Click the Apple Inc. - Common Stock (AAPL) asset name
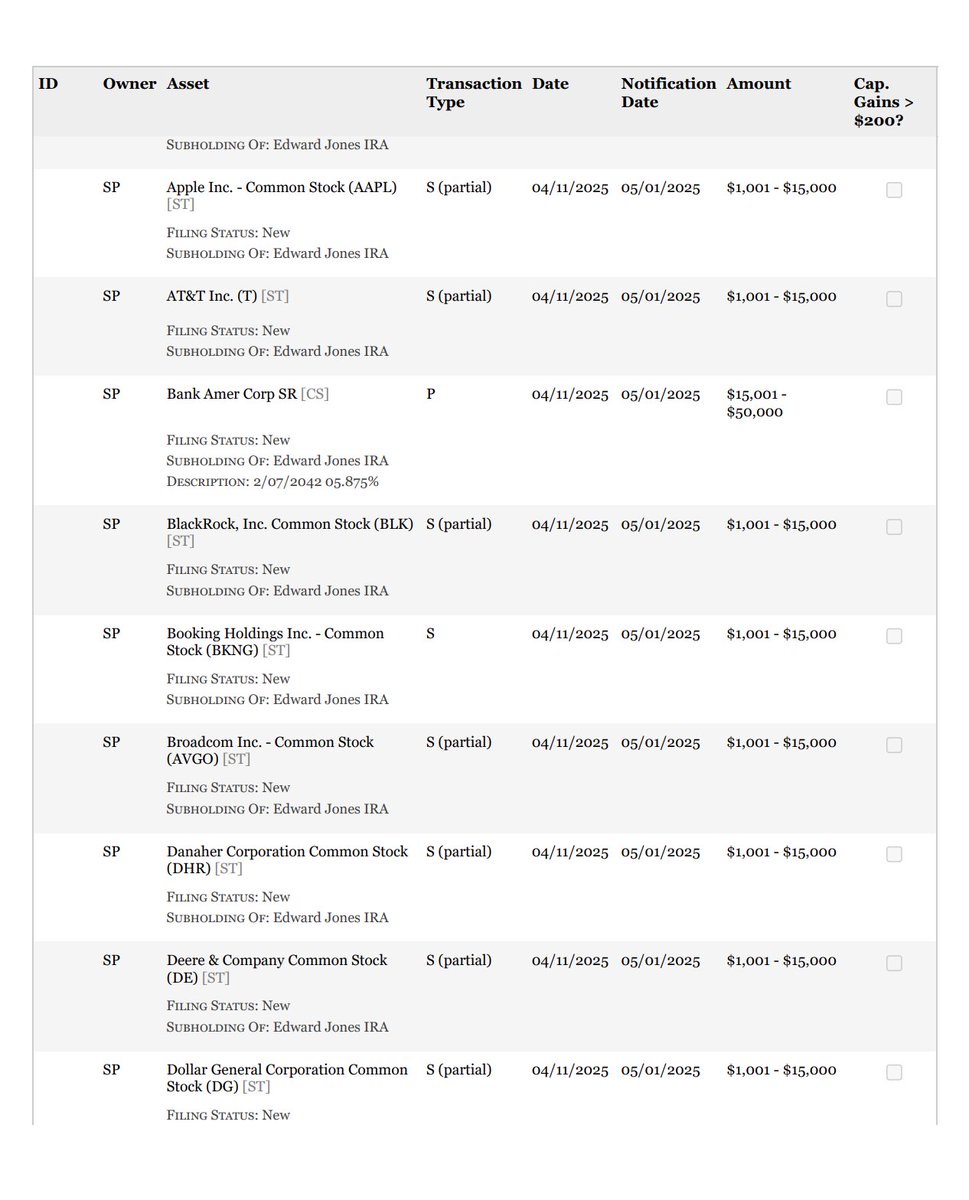Image resolution: width=969 pixels, height=1200 pixels. 281,187
